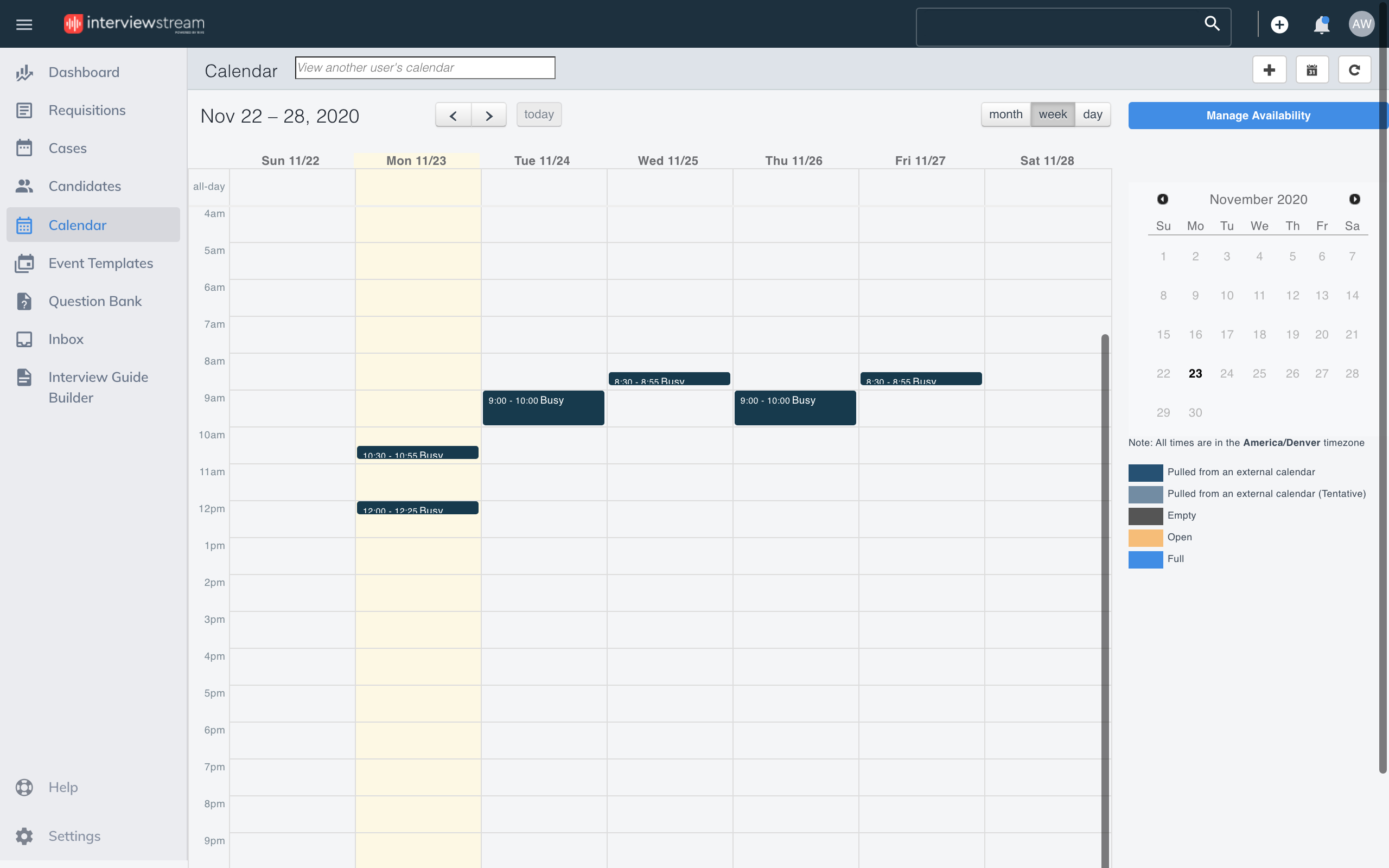This screenshot has width=1389, height=868.
Task: Click the Dashboard chart icon
Action: (24, 72)
